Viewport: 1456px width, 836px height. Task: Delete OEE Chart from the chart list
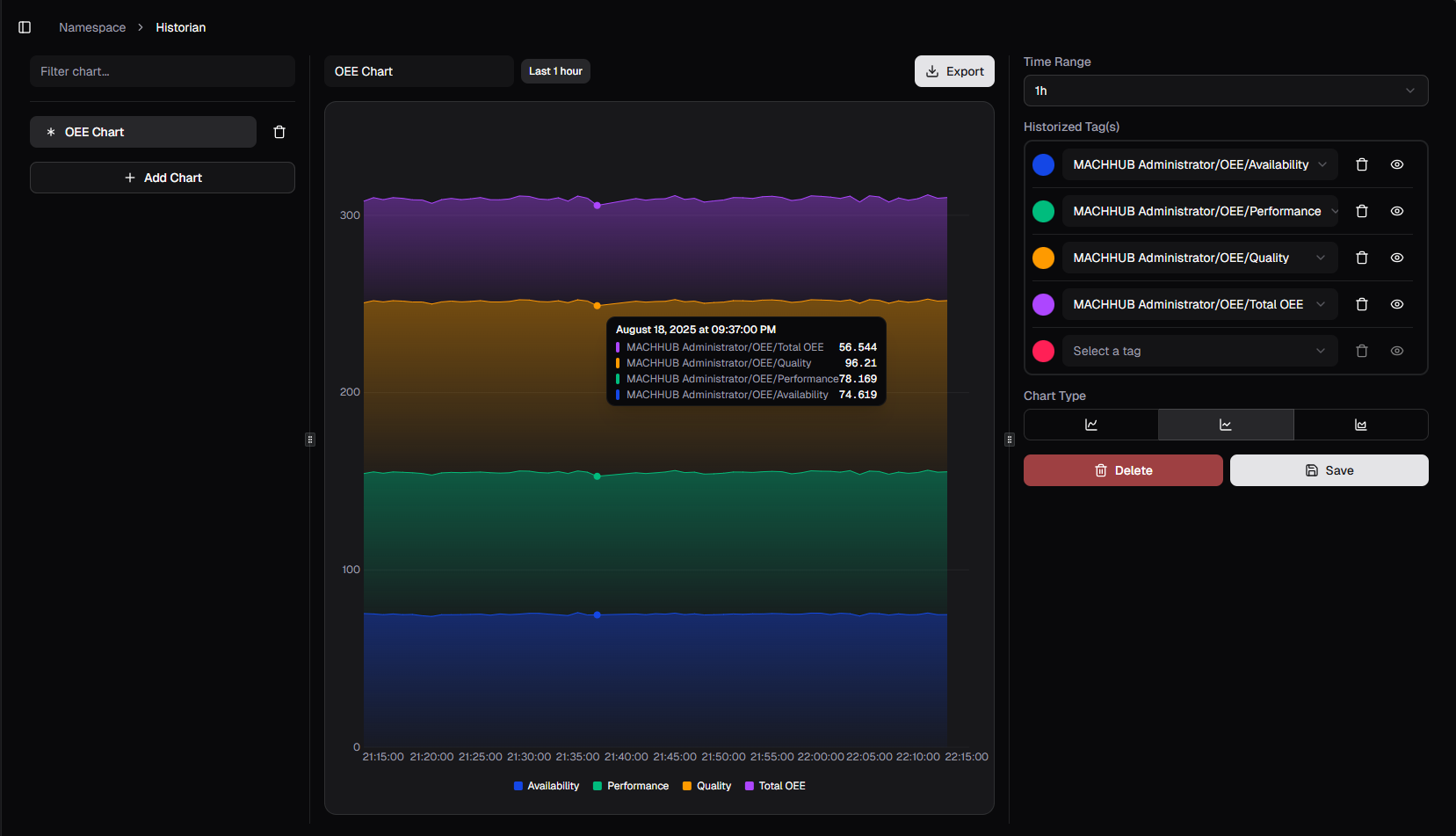(279, 132)
